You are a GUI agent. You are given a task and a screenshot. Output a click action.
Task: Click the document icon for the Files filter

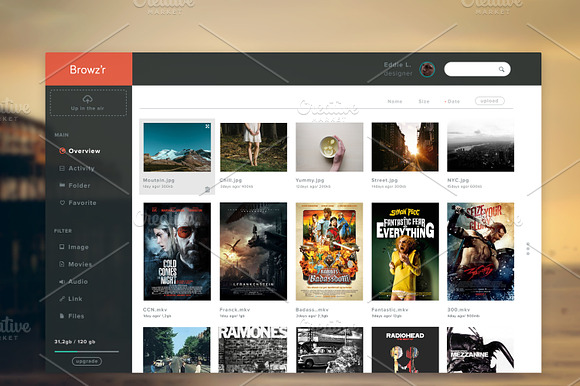tap(62, 316)
